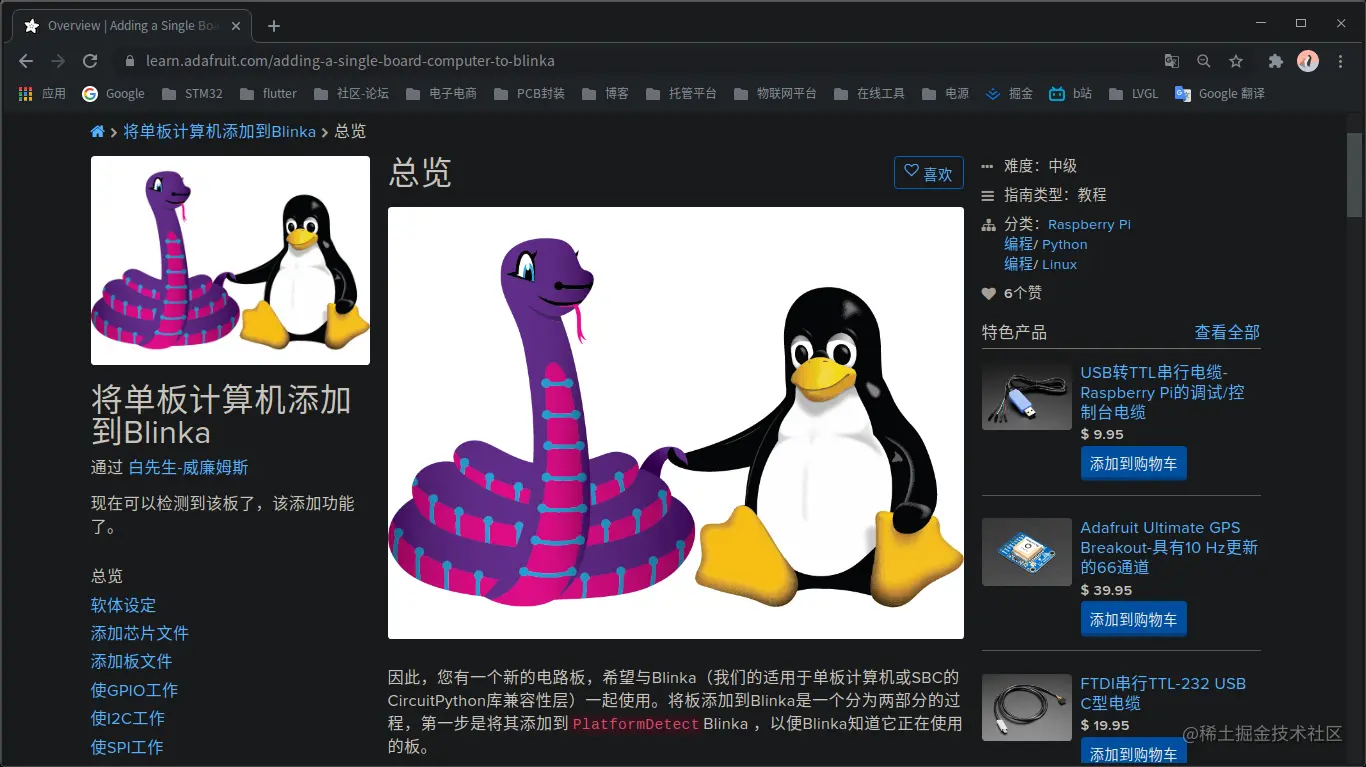
Task: Open Chrome three-dot menu
Action: (1341, 61)
